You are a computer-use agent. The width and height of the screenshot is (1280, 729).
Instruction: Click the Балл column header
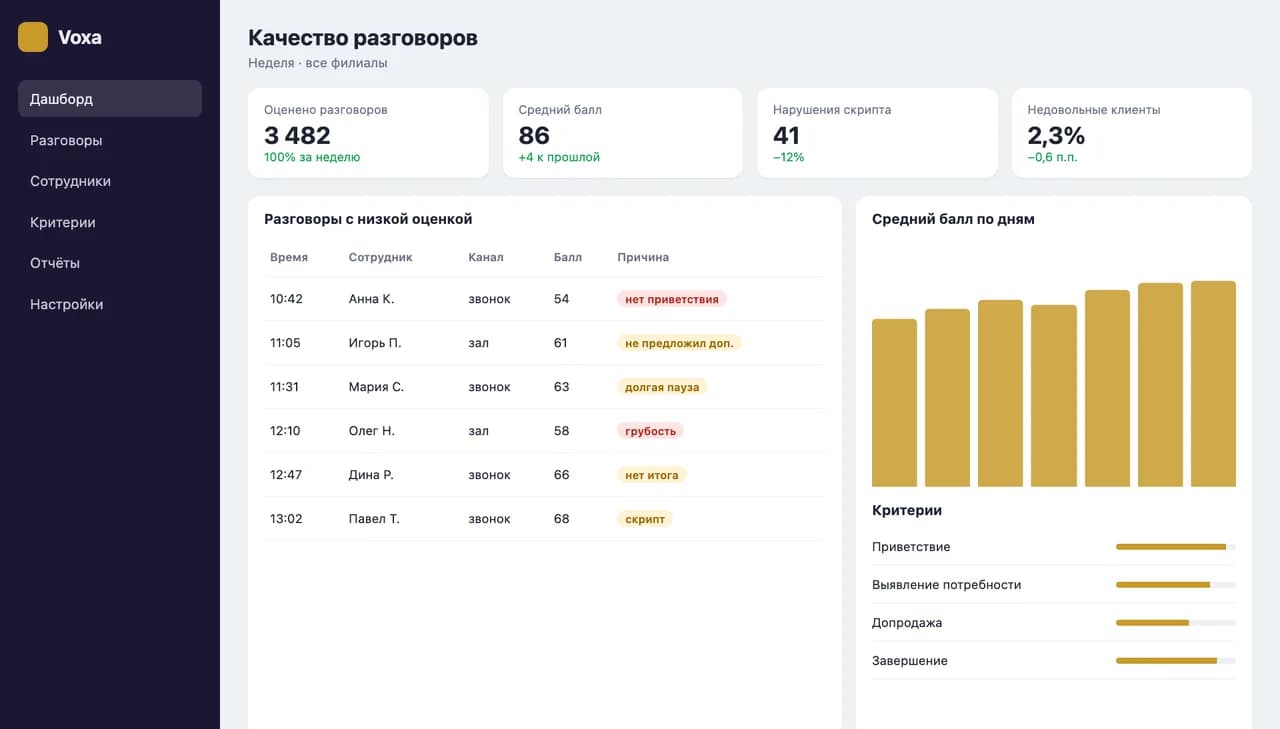point(568,257)
